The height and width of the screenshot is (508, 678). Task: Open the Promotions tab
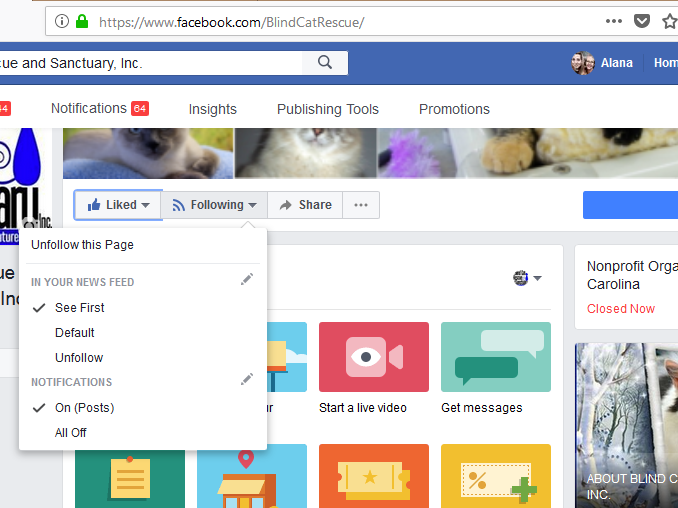454,109
